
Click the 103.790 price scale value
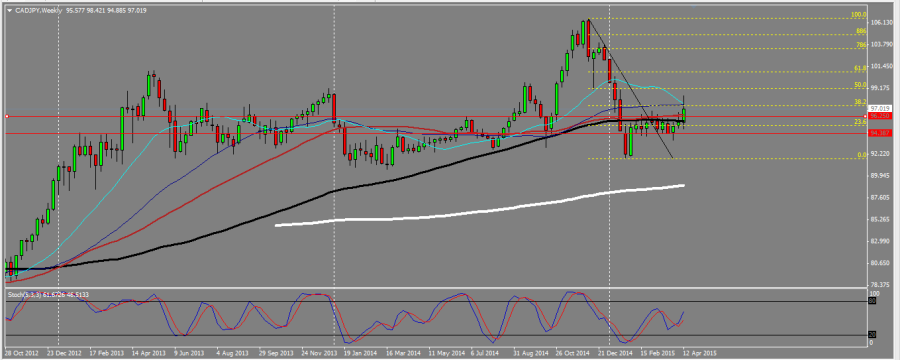pos(882,44)
